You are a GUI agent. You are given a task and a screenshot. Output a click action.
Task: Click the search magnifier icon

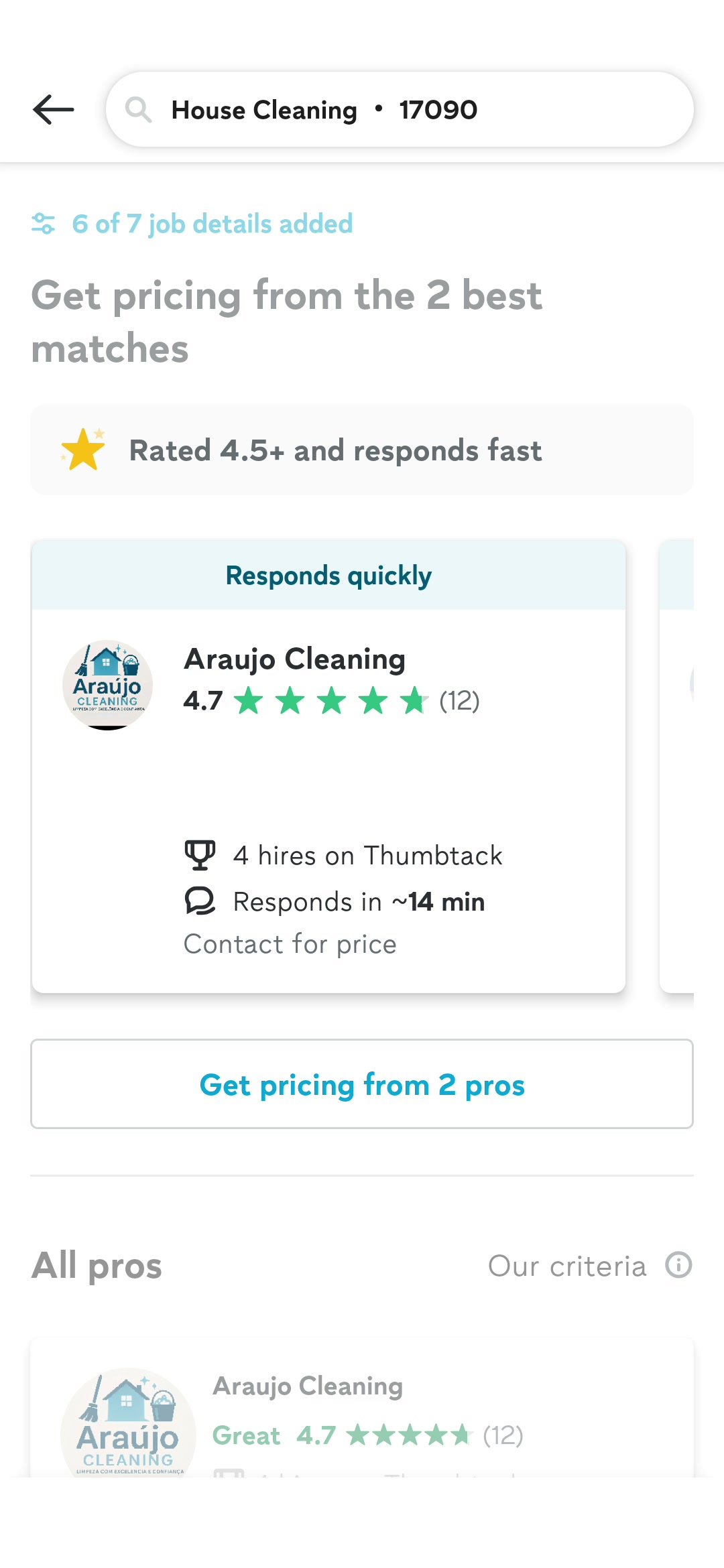click(139, 109)
